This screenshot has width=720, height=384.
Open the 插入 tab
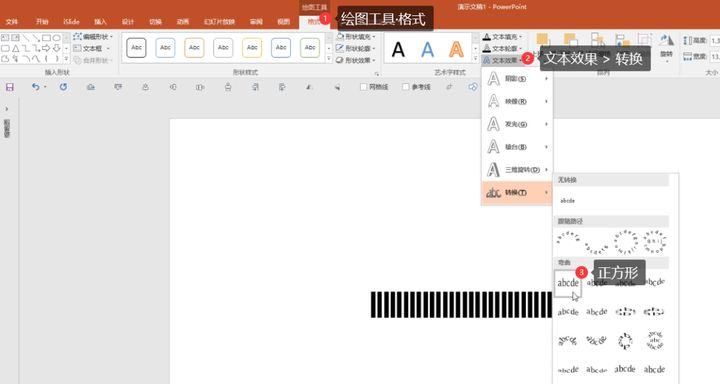[100, 22]
